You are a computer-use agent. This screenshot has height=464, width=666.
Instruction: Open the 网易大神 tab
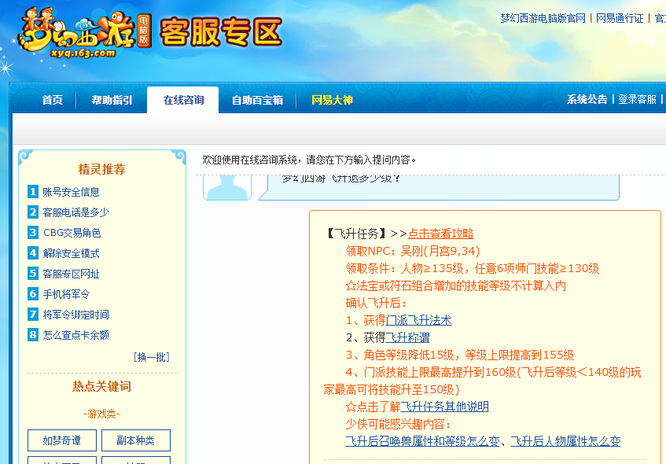click(x=332, y=100)
